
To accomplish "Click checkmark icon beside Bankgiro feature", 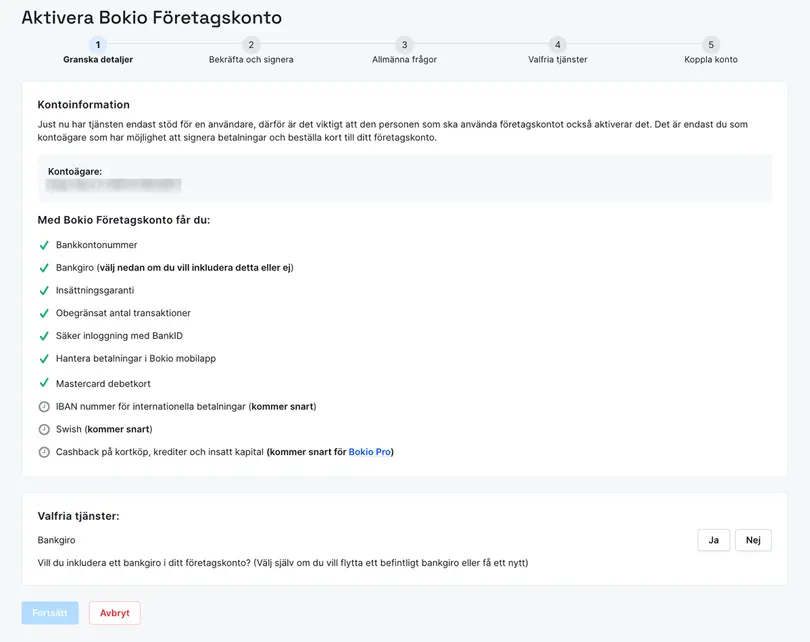I will point(44,268).
